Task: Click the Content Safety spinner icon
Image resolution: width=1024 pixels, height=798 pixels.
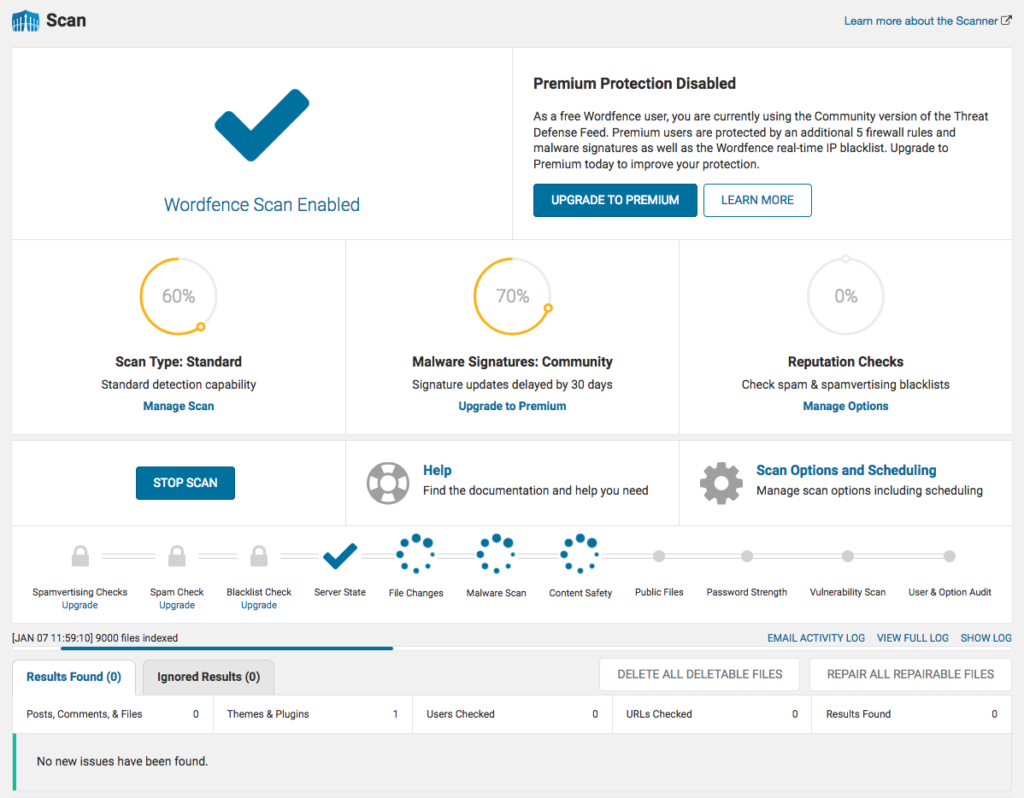Action: (580, 554)
